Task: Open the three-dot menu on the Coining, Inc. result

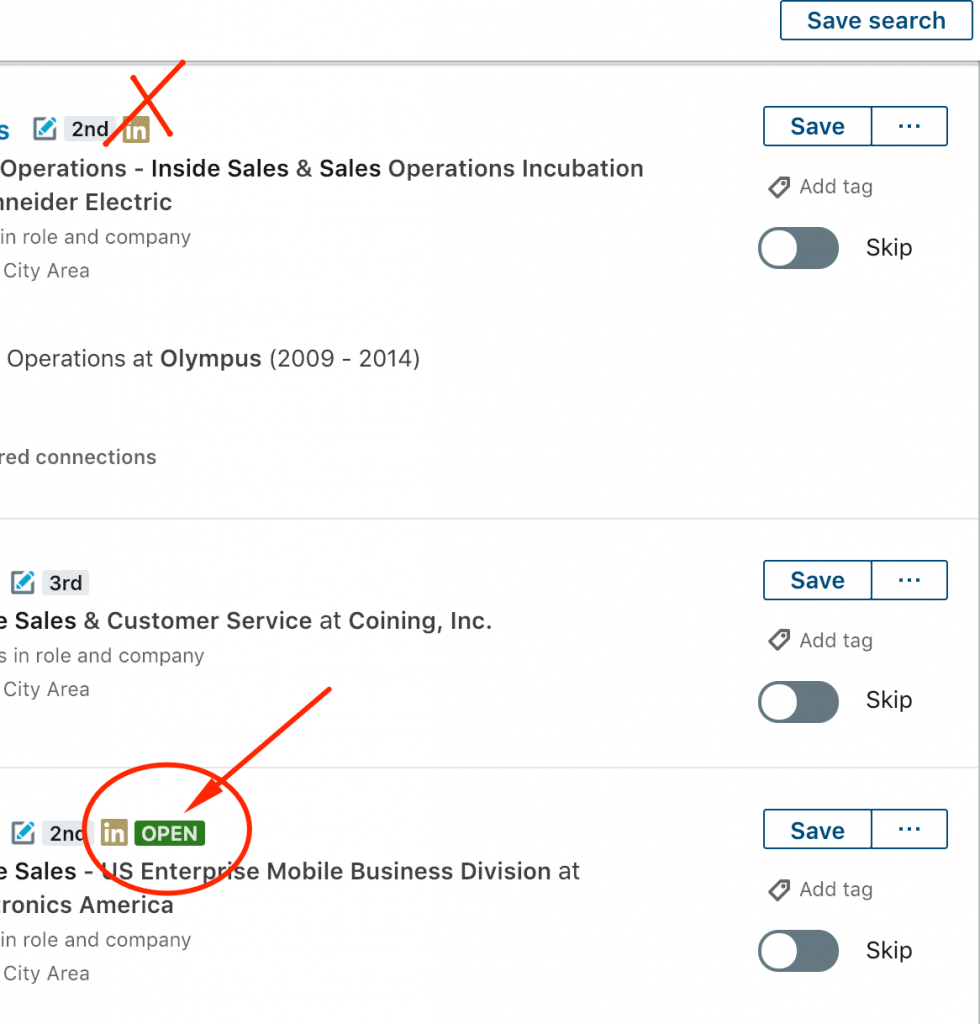Action: [909, 580]
